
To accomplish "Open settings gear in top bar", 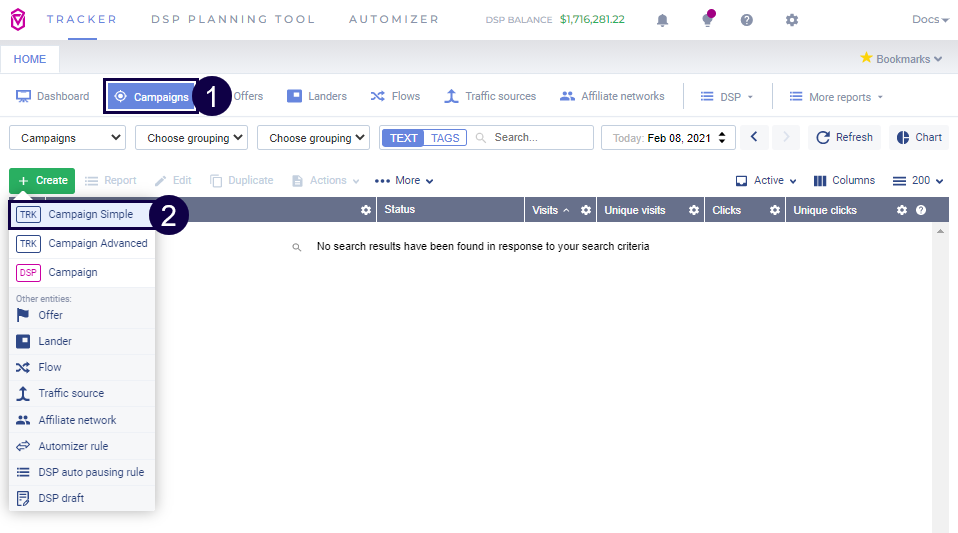I will tap(792, 20).
